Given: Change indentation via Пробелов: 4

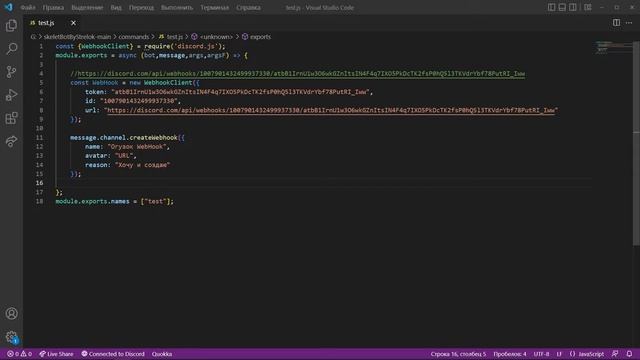Looking at the screenshot, I should tap(509, 354).
